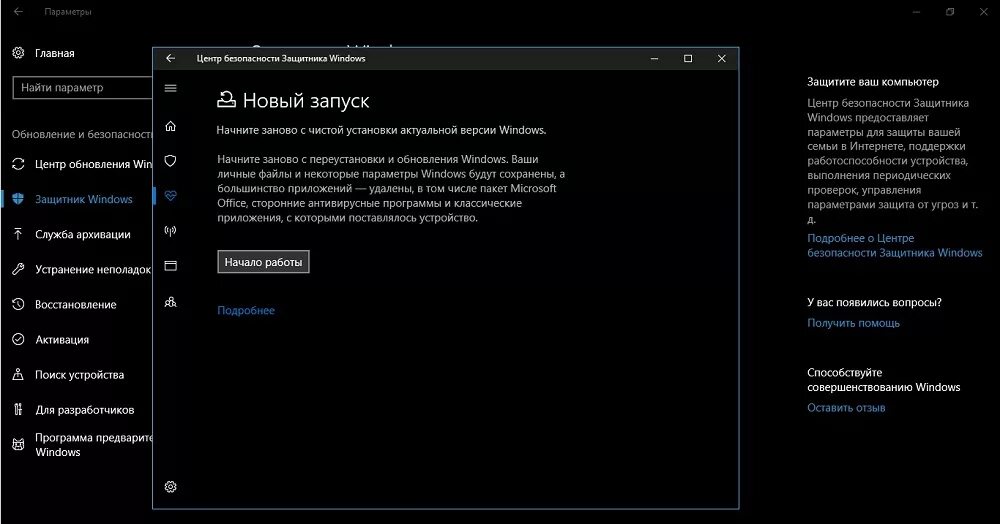The image size is (1000, 524).
Task: Click the Активация checkmark circle icon
Action: tap(18, 339)
